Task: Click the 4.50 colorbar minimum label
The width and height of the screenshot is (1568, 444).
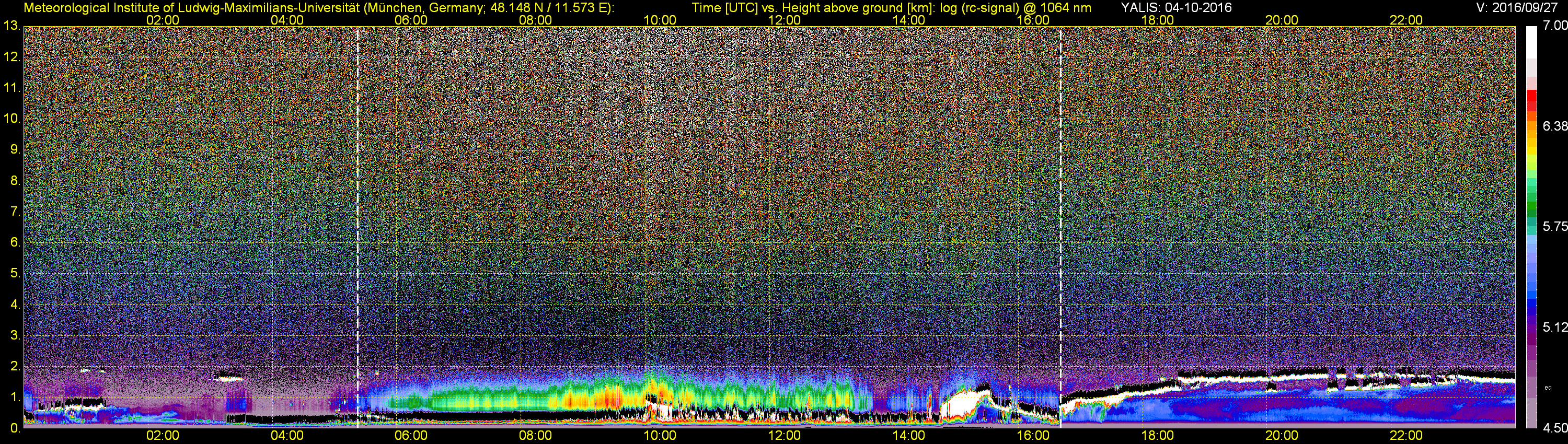Action: coord(1555,428)
